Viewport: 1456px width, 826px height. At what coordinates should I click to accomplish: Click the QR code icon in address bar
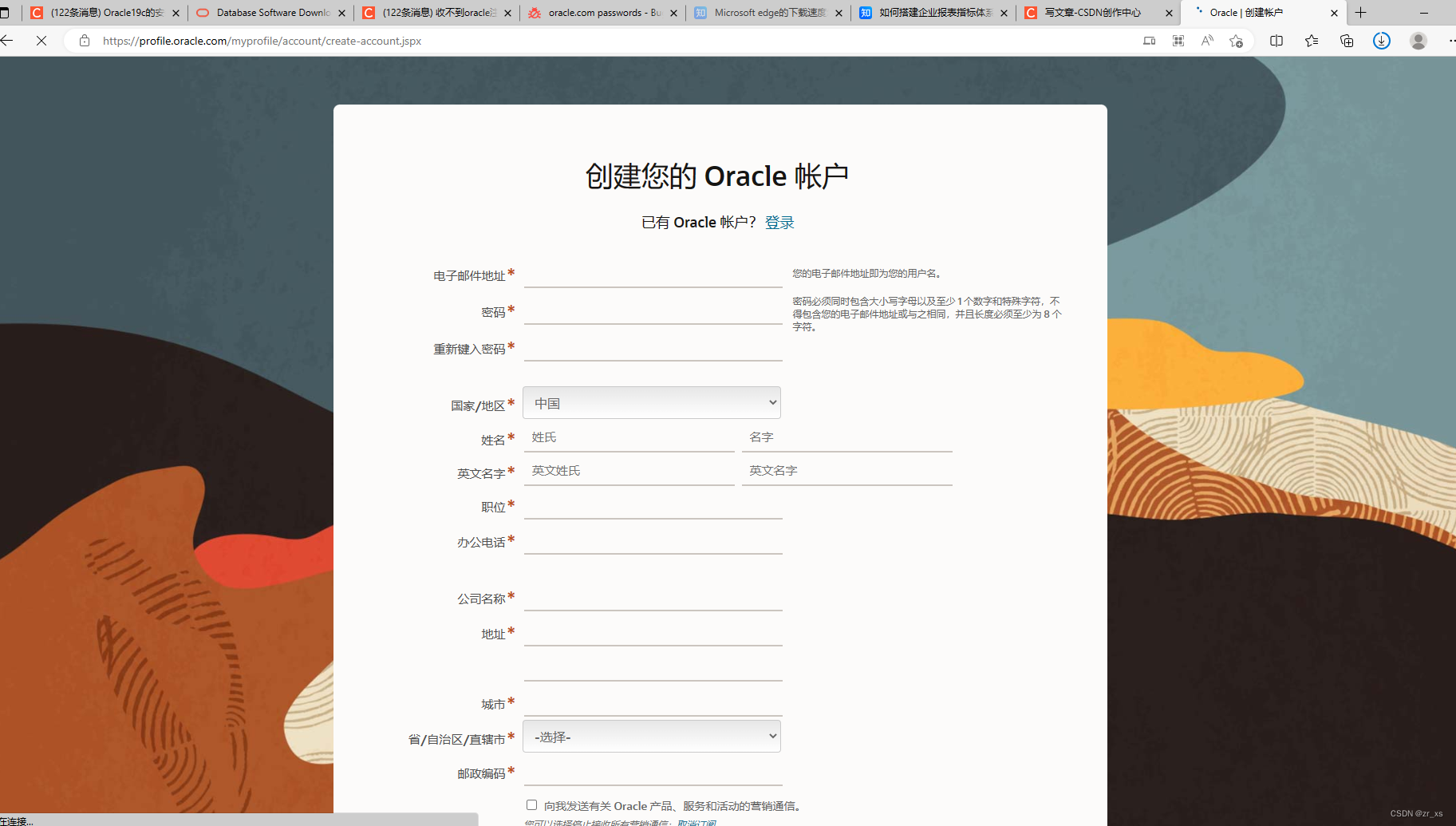click(1178, 41)
